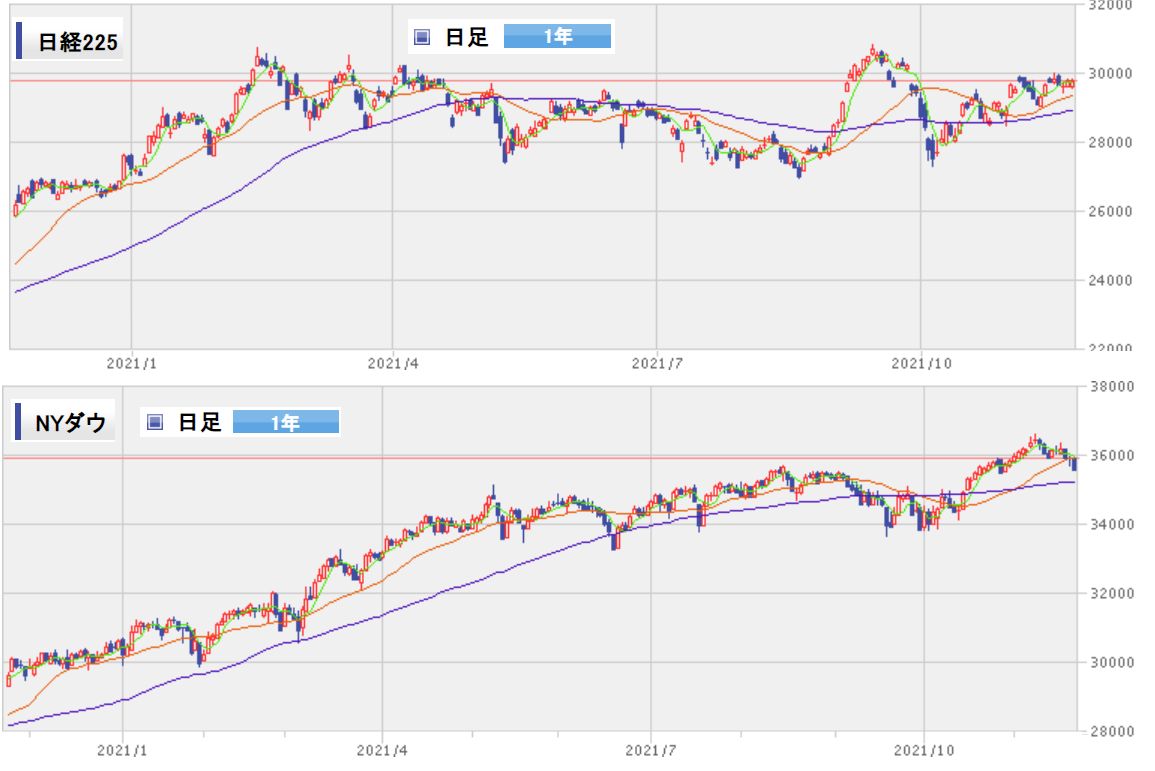Image resolution: width=1155 pixels, height=771 pixels.
Task: Click the 2021/4 date label on NYダウ chart
Action: (x=382, y=750)
